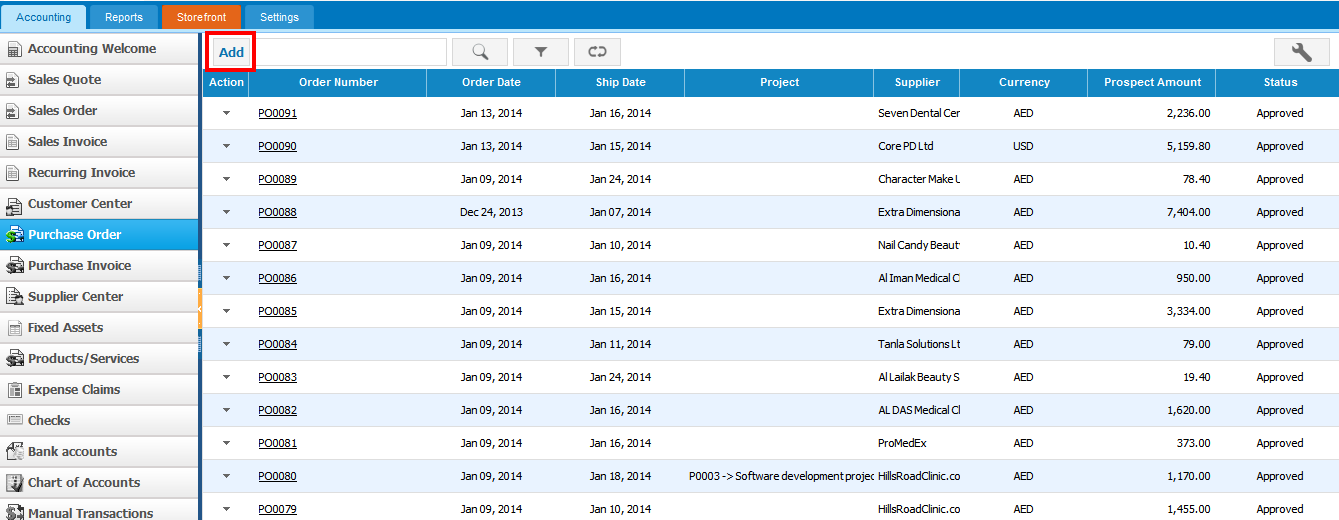Expand action menu for PO0084
The image size is (1339, 520).
(x=226, y=344)
